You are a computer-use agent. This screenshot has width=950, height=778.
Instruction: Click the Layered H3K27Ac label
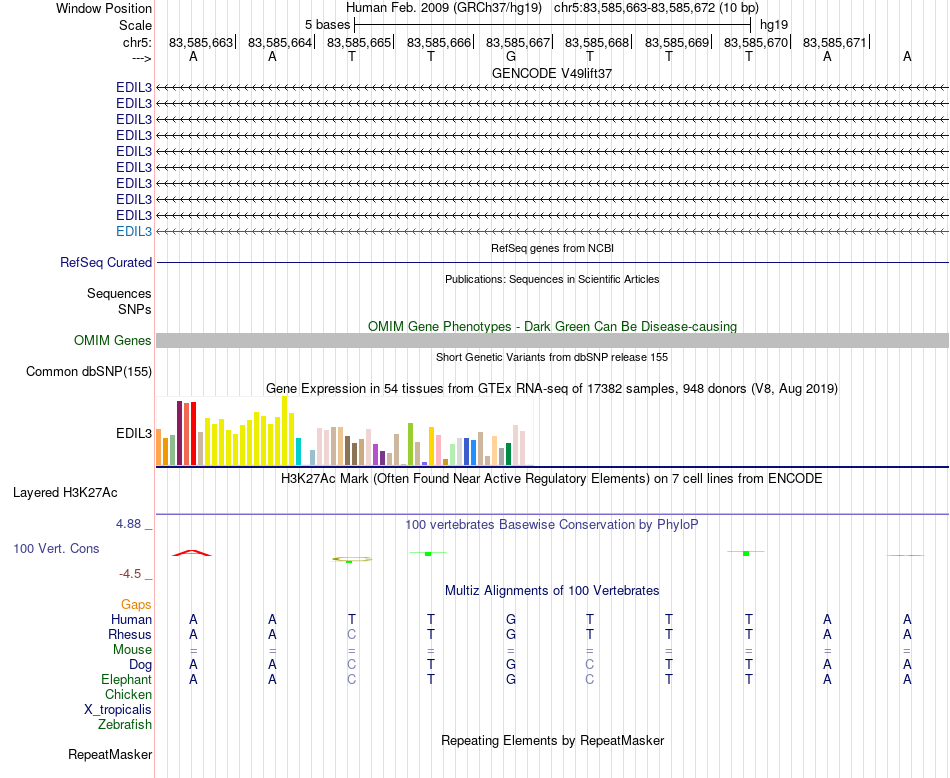tap(65, 493)
